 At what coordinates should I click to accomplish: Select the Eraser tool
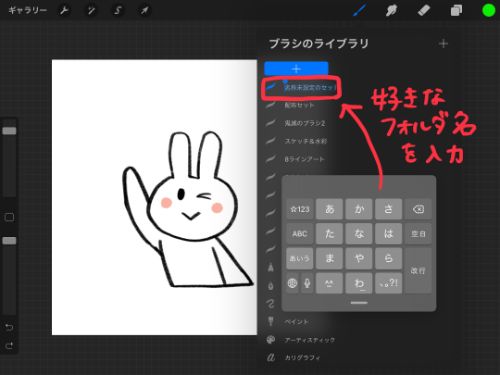(x=424, y=10)
